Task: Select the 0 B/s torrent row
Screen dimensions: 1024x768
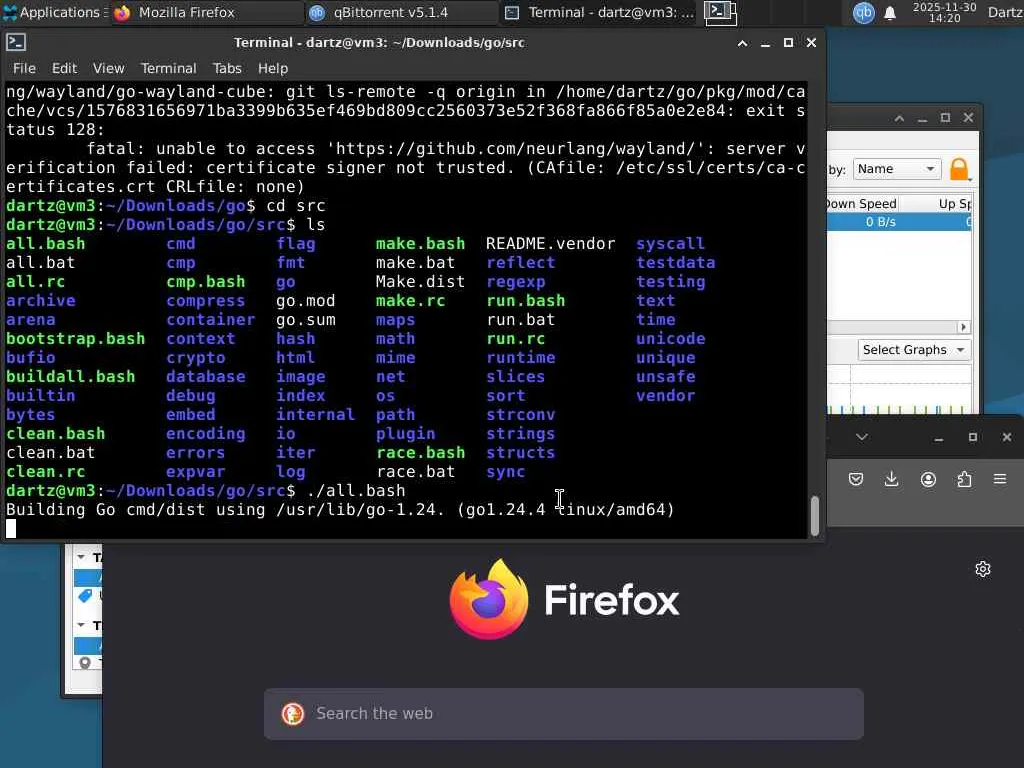Action: tap(899, 222)
